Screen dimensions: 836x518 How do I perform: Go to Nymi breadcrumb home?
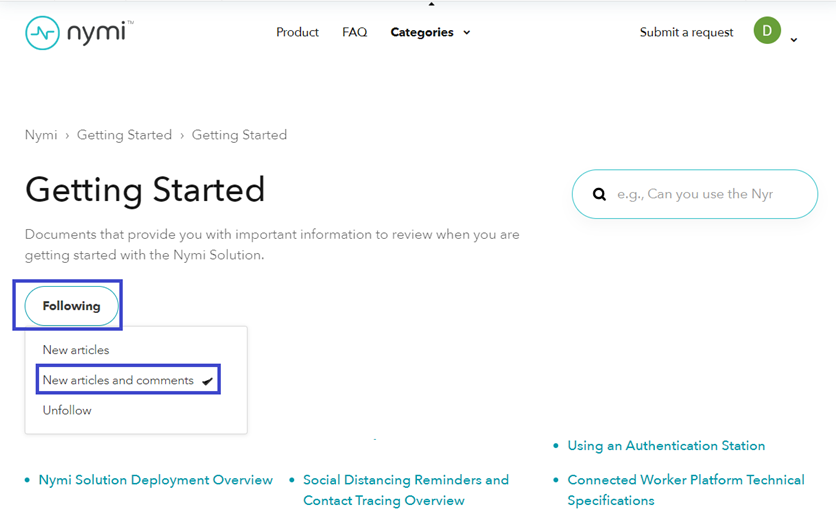[x=41, y=135]
